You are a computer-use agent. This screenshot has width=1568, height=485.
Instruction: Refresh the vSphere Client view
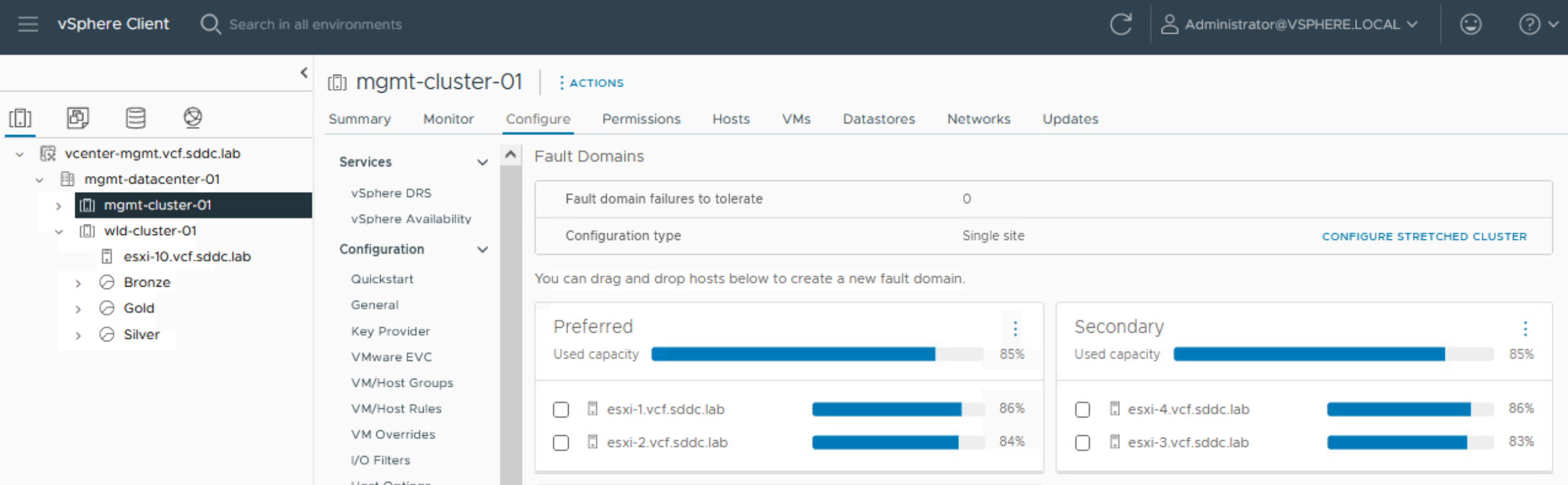click(1121, 24)
